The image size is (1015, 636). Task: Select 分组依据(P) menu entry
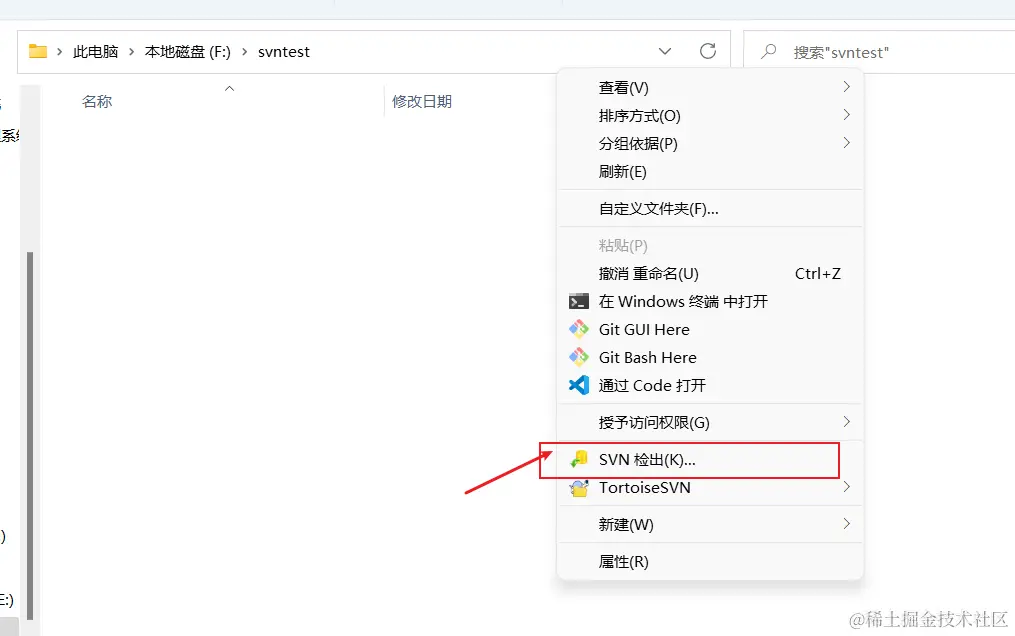click(710, 144)
